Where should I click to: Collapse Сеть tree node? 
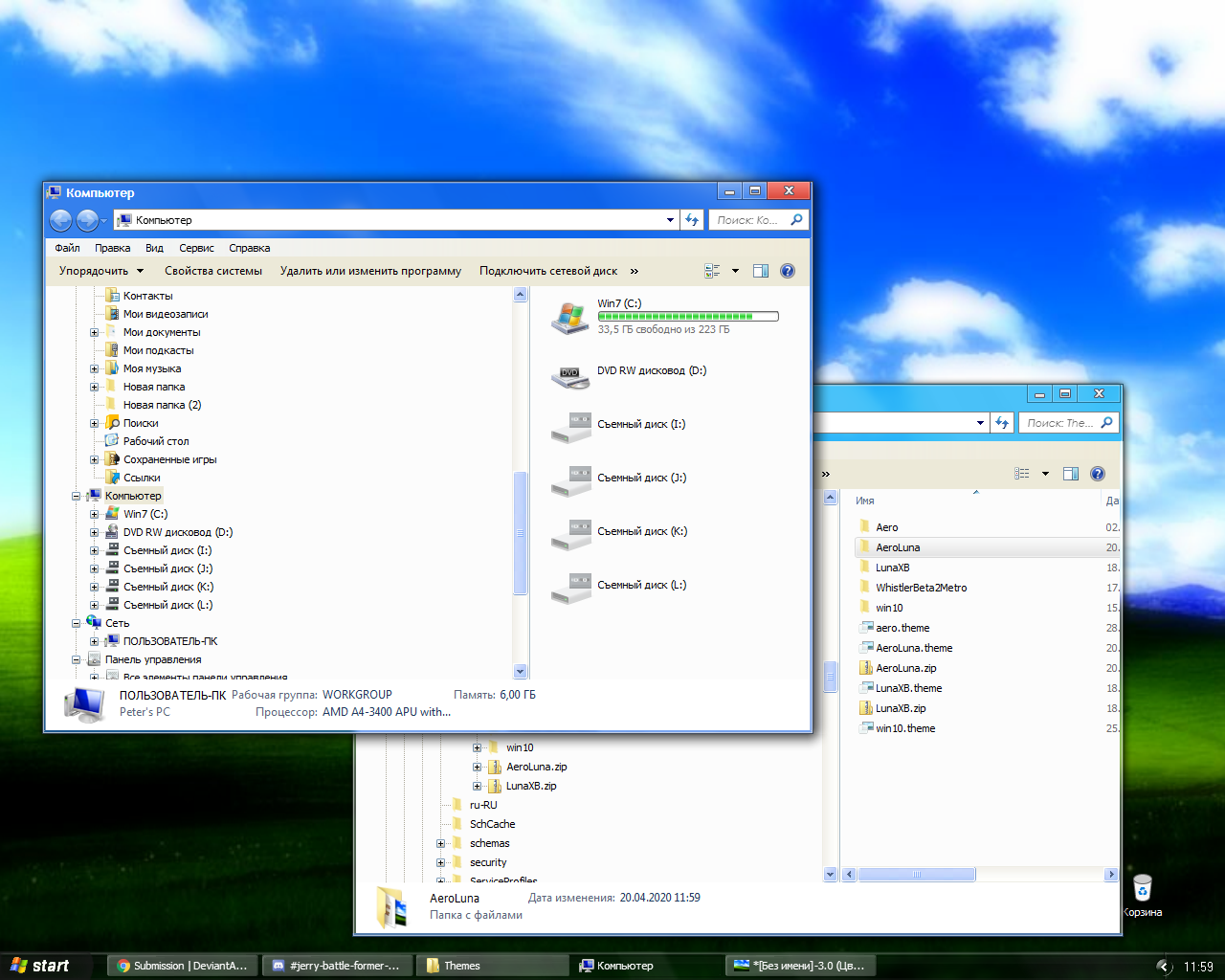click(77, 623)
